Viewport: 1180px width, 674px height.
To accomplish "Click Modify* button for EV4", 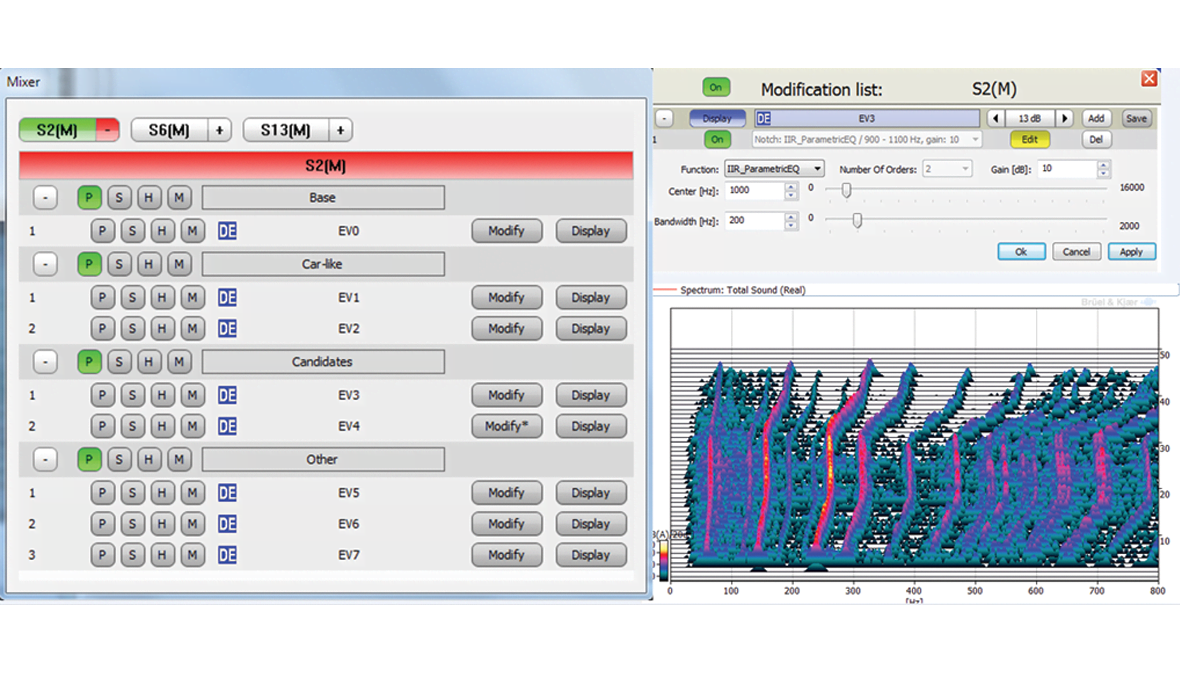I will [506, 426].
